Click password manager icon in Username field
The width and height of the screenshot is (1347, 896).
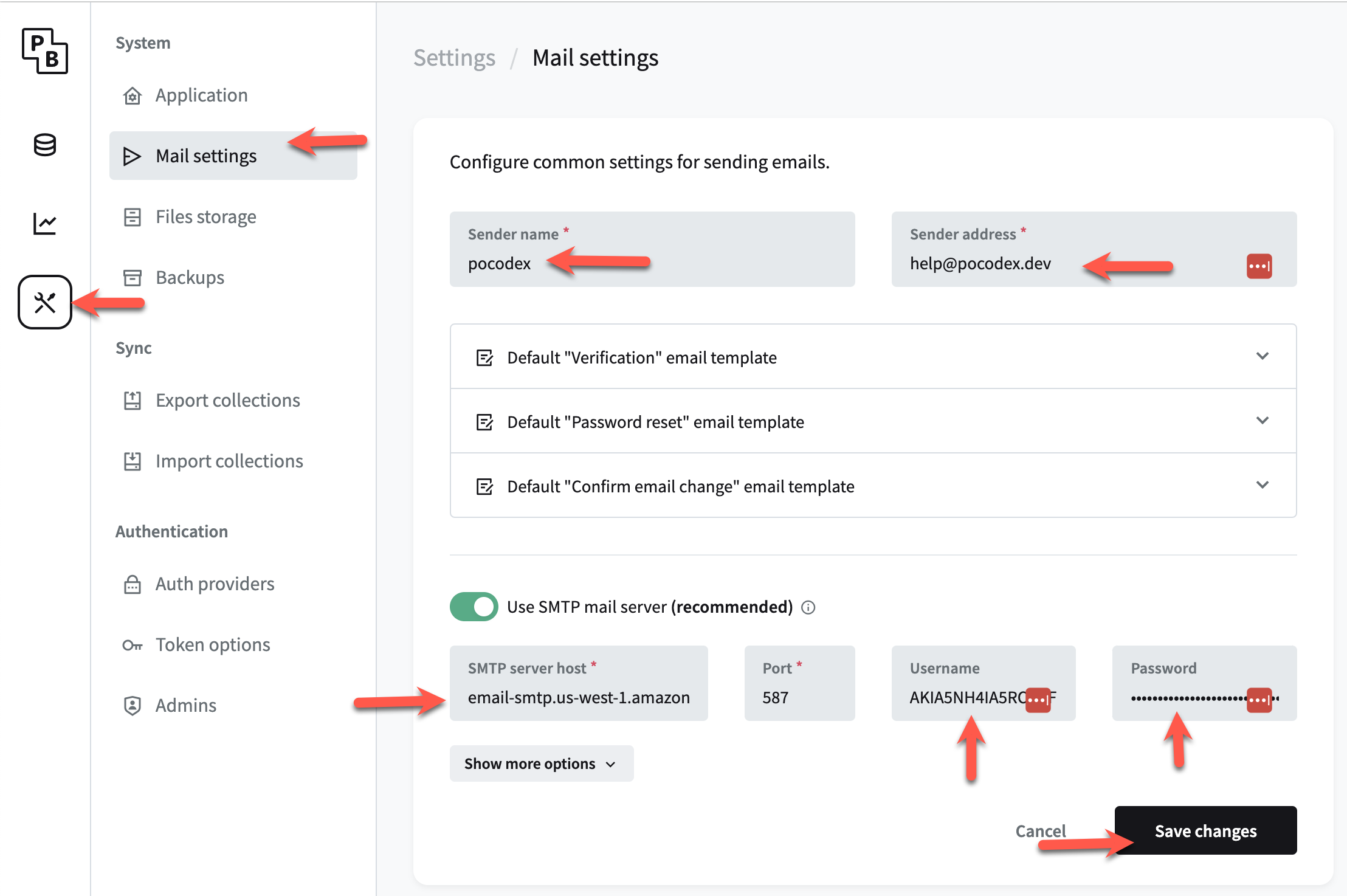click(x=1038, y=700)
